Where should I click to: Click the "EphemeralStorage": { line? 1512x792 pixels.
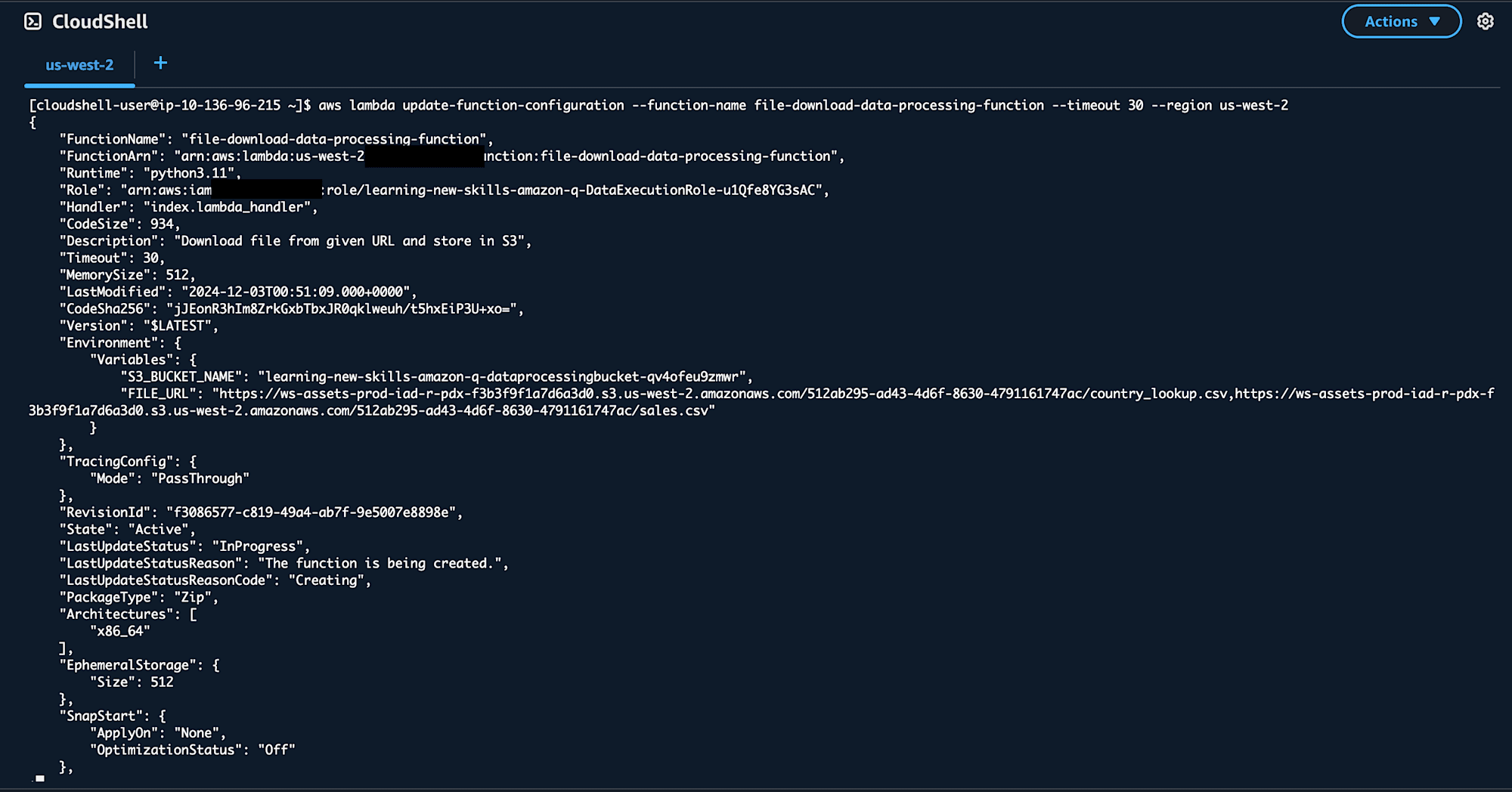[139, 665]
